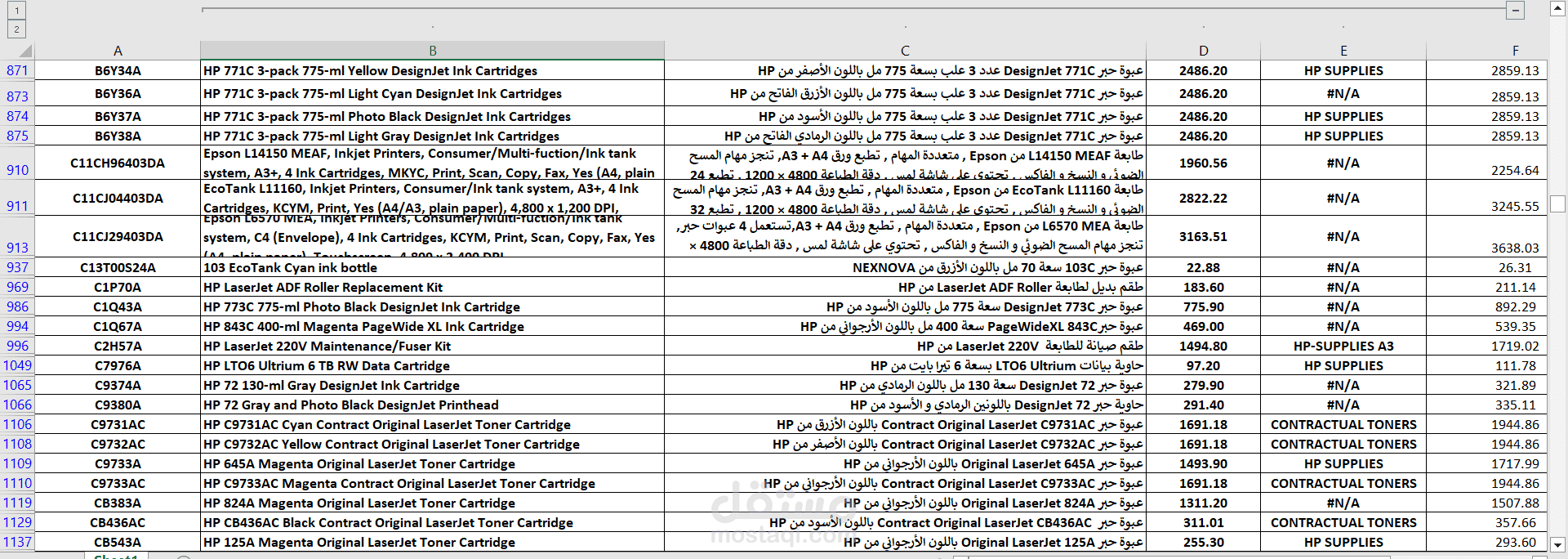Click the vertical scrollbar up arrow
This screenshot has height=559, width=1568.
[x=1557, y=9]
